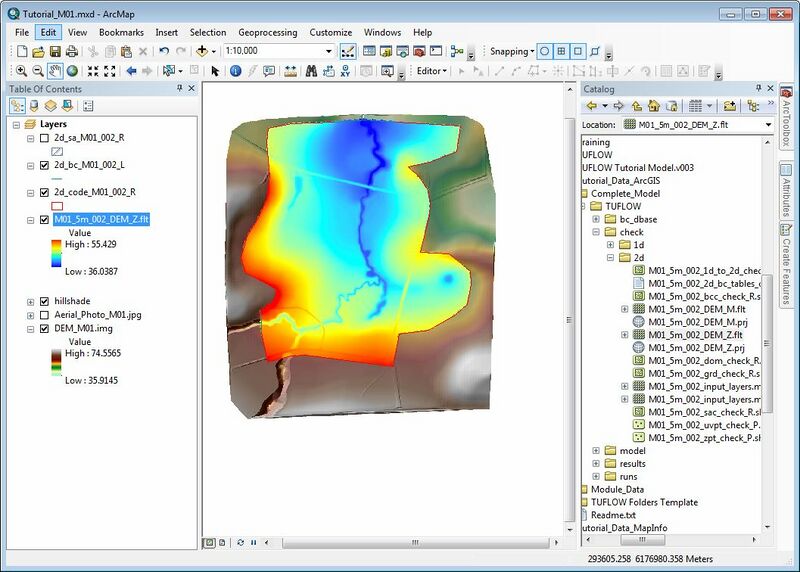Check the Aerial_Photo_M01.jpg layer visibility
Screen dimensions: 800x572
[x=44, y=315]
